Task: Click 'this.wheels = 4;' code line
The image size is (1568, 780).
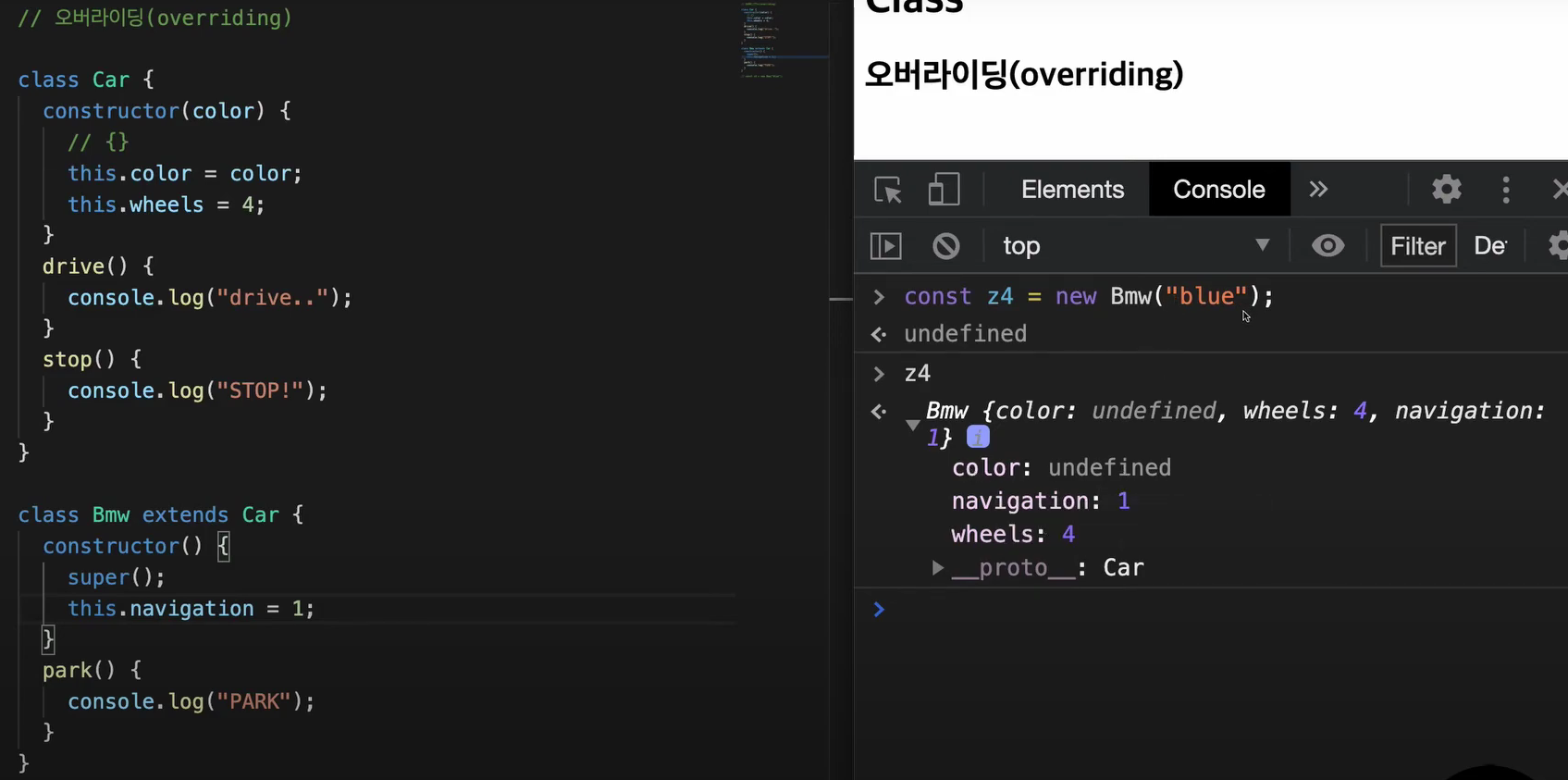Action: 166,204
